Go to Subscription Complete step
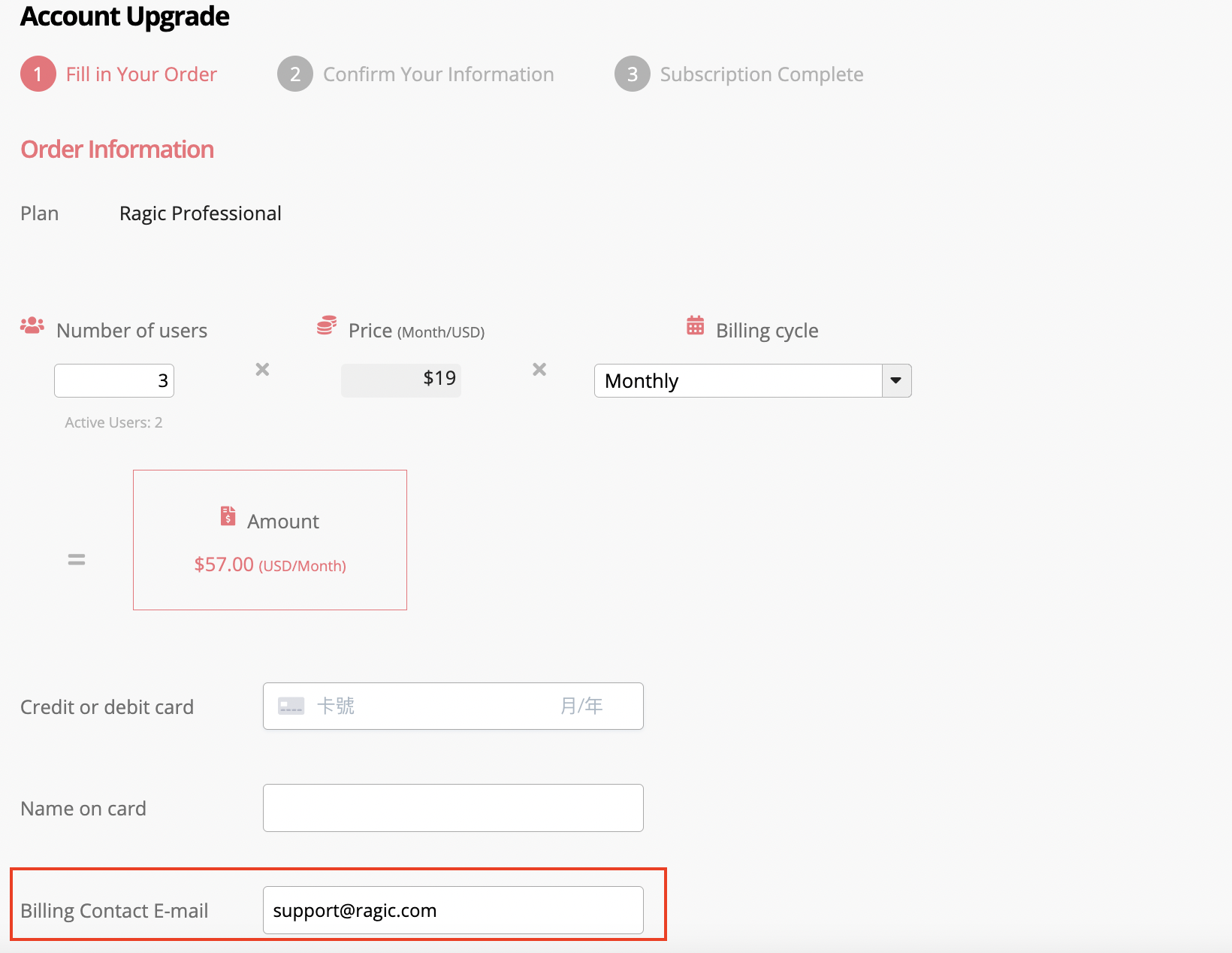This screenshot has width=1232, height=953. 761,74
